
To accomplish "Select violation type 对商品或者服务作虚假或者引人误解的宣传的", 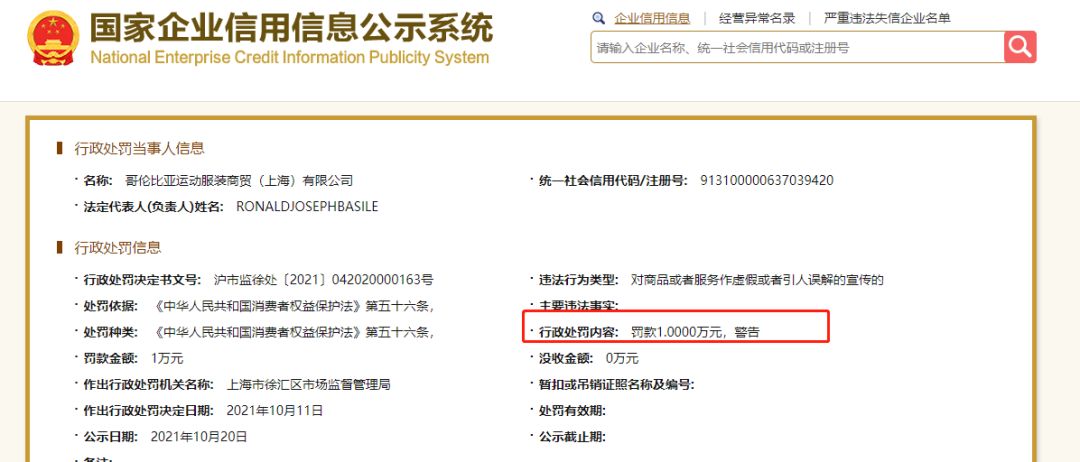I will coord(757,280).
